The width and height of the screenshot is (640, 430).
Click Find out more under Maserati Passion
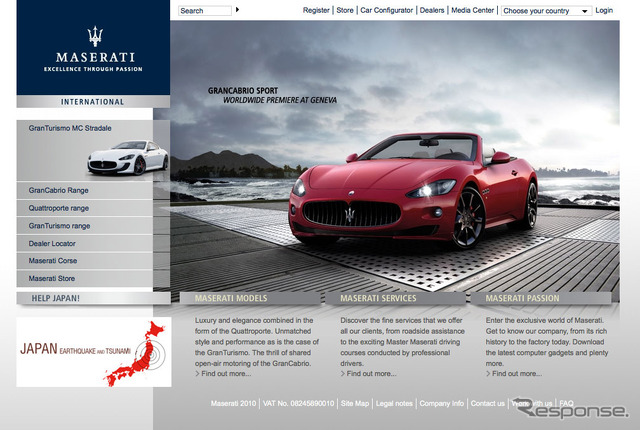(x=514, y=374)
